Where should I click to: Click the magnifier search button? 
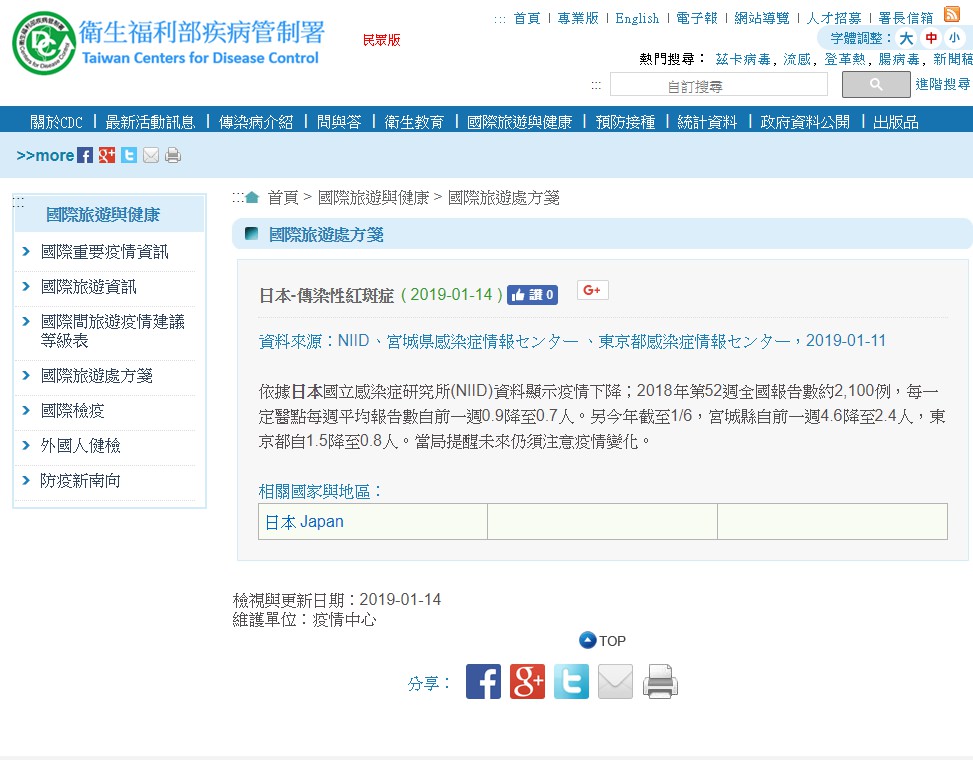point(876,84)
